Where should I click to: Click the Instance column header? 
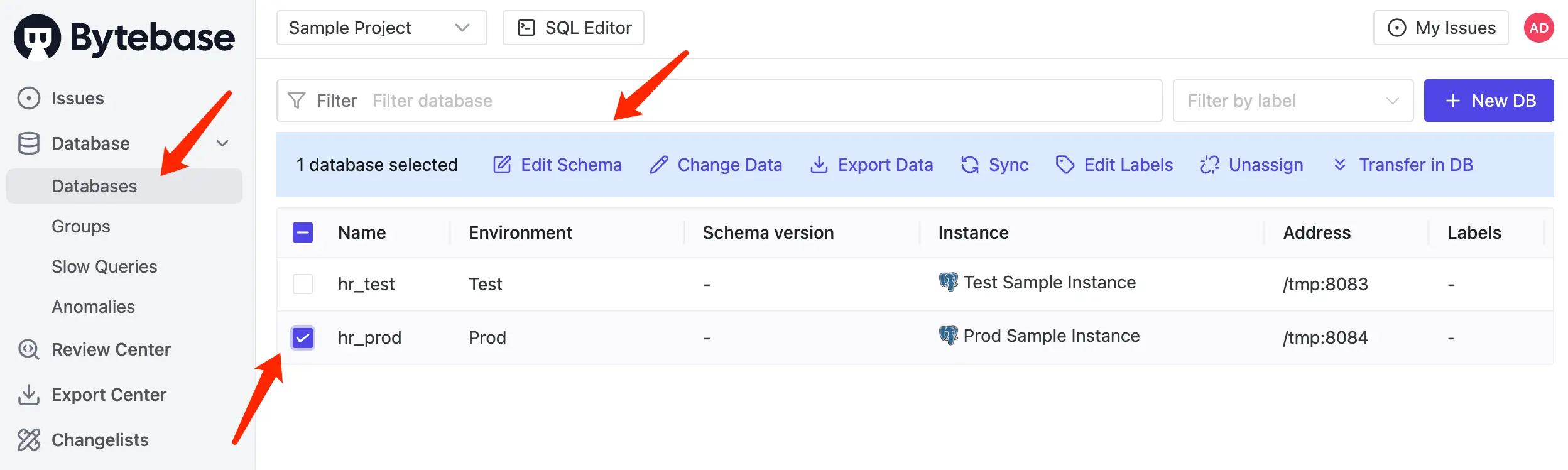coord(973,232)
